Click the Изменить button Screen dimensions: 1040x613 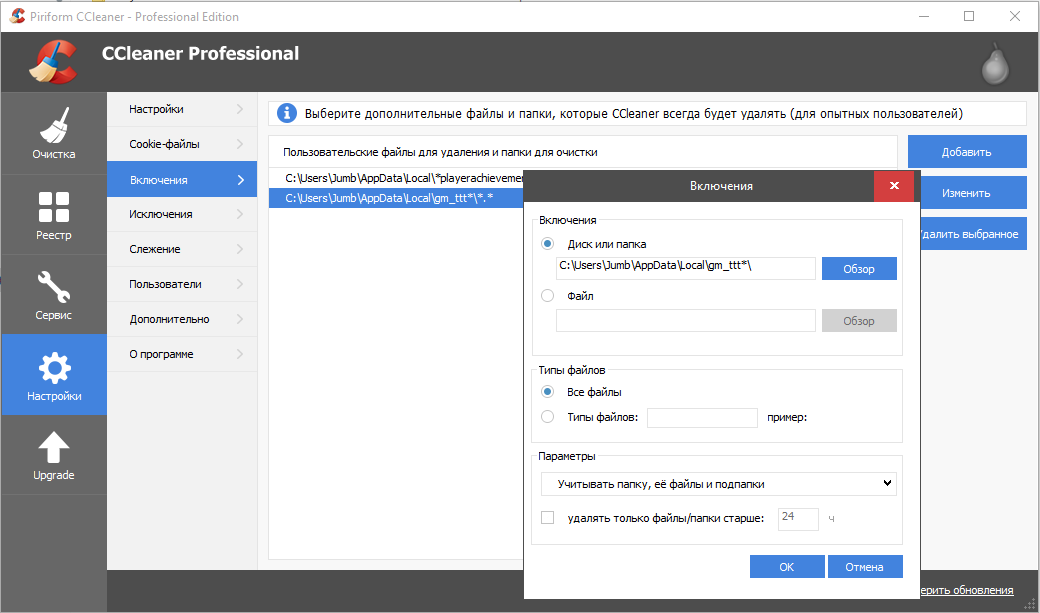[x=974, y=193]
